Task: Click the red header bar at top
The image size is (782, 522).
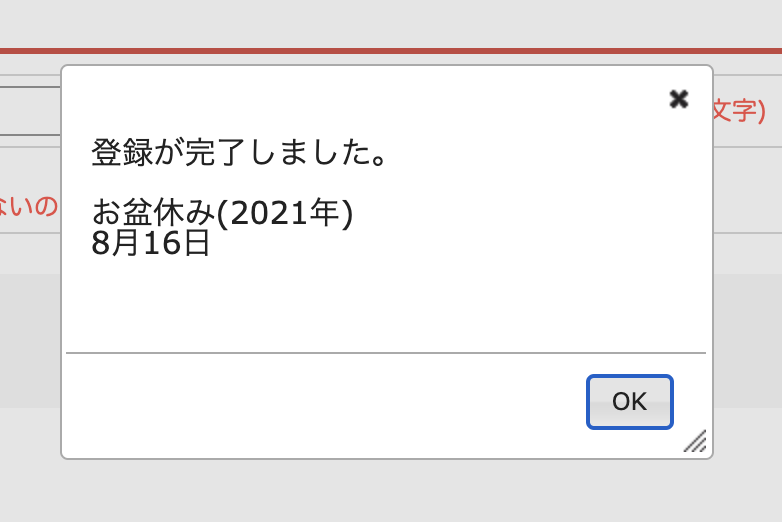Action: (390, 50)
